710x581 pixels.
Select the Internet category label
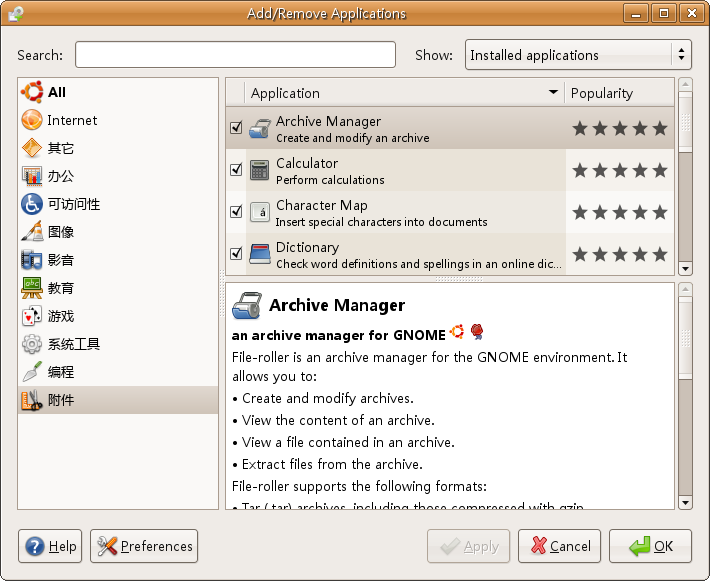[72, 120]
